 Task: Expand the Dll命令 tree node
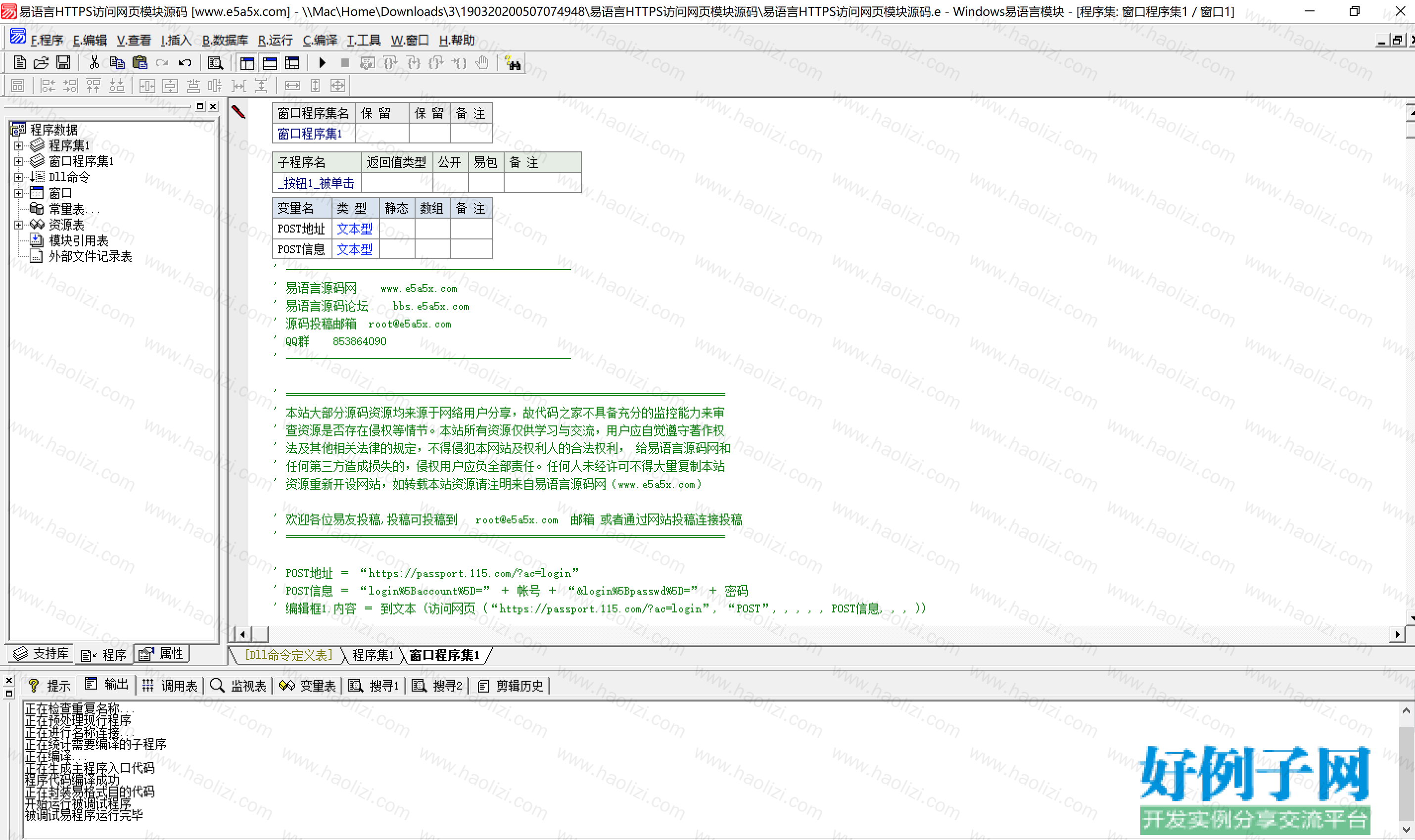(19, 178)
